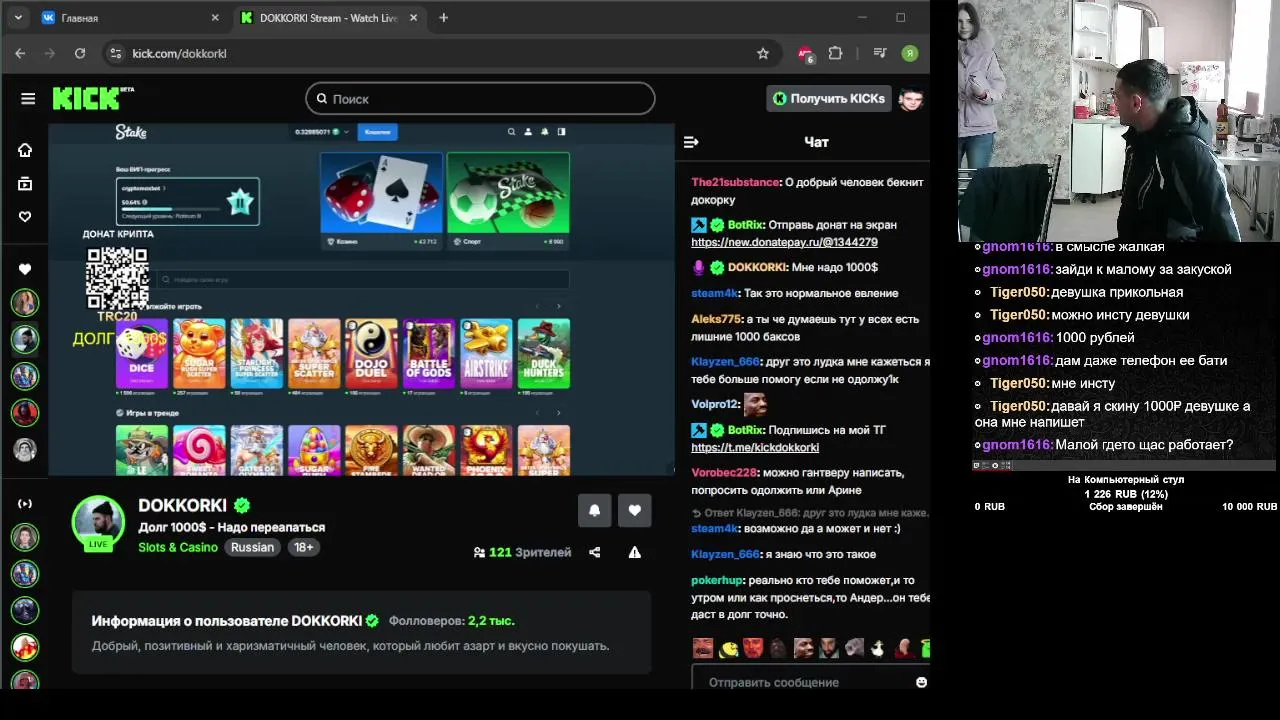Open the t.me/kickdokkorki Telegram link

755,447
